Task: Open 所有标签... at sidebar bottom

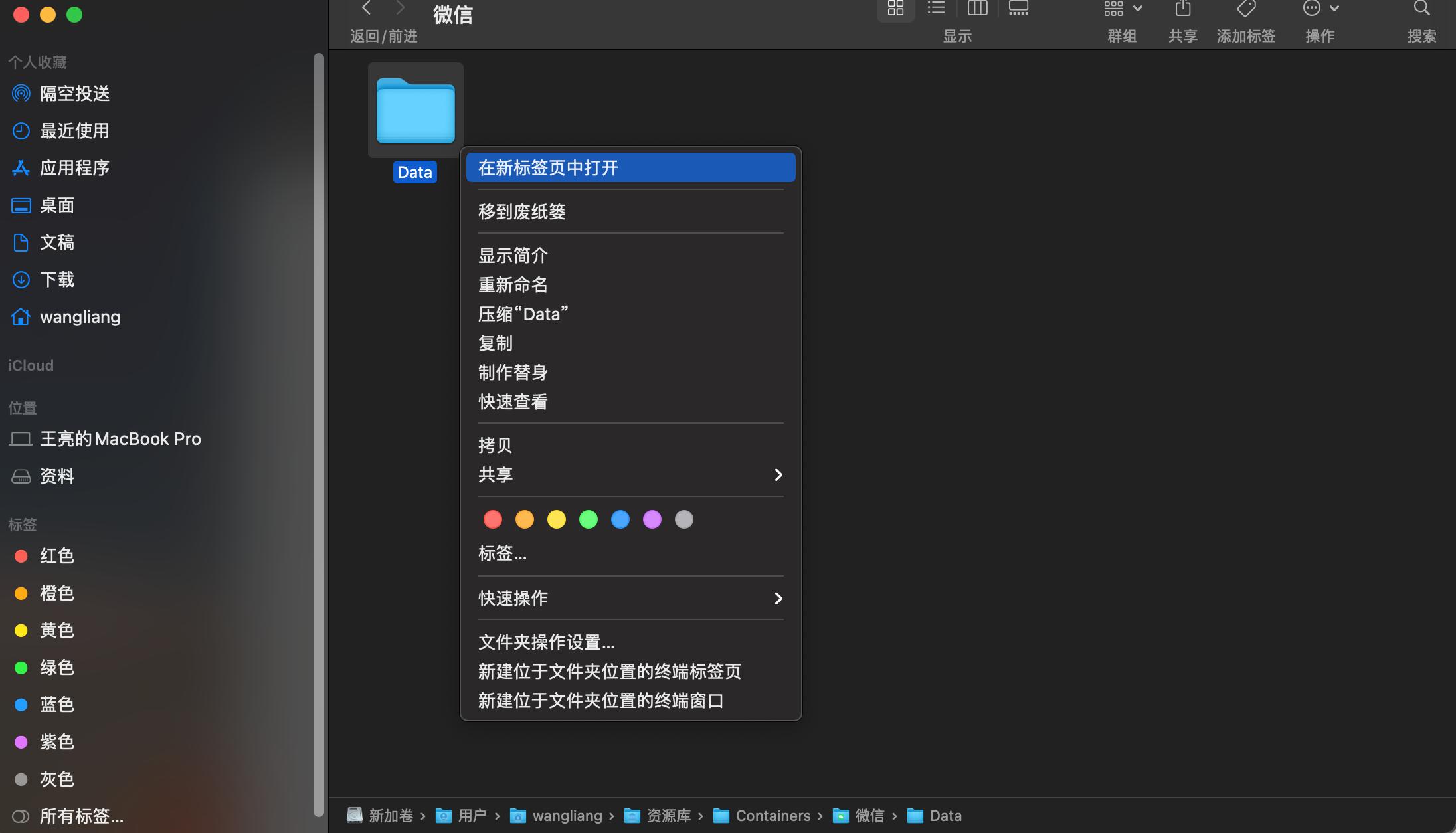Action: coord(81,816)
